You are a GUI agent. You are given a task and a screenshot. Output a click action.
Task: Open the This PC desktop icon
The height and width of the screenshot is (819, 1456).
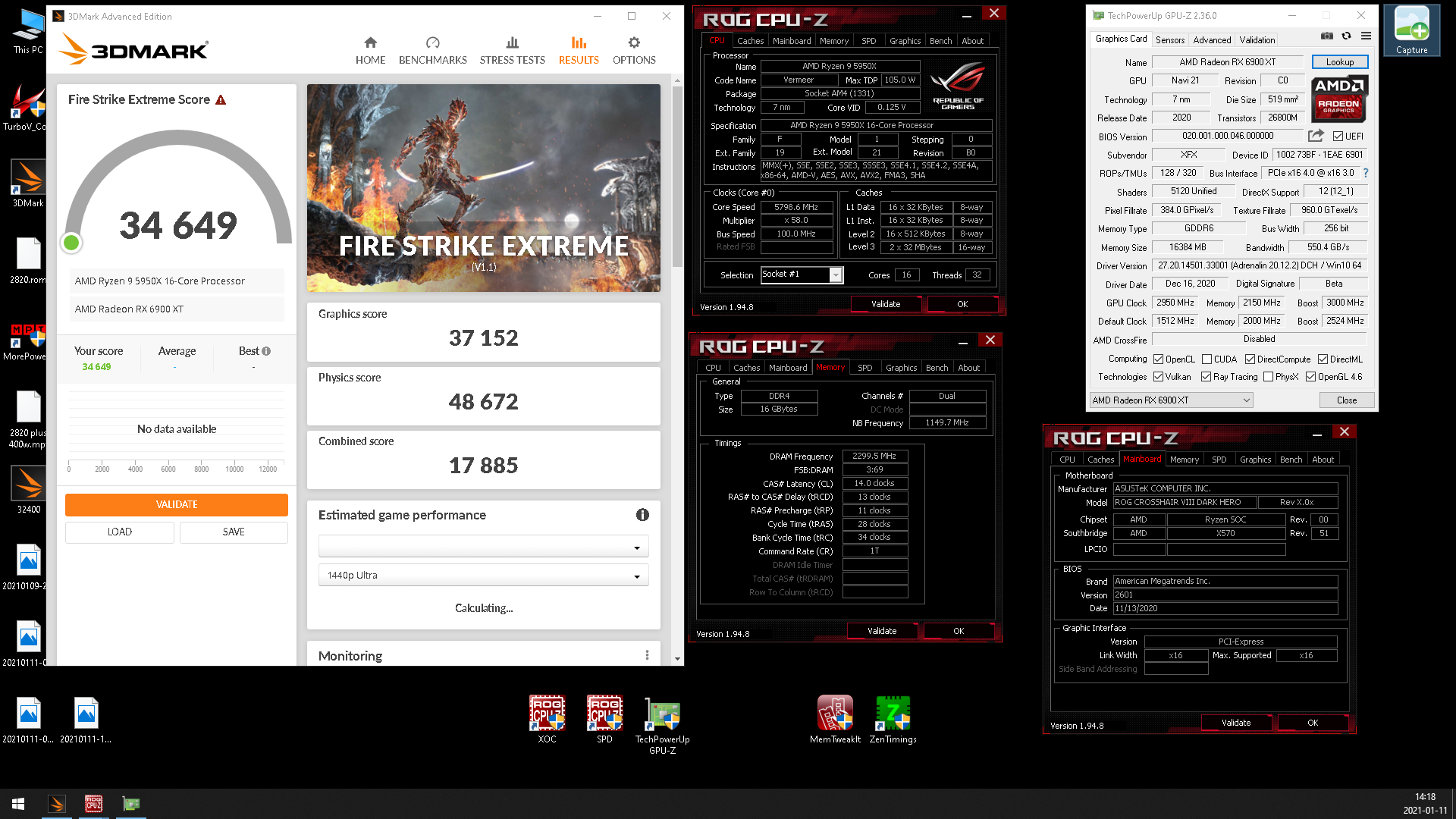pos(28,31)
